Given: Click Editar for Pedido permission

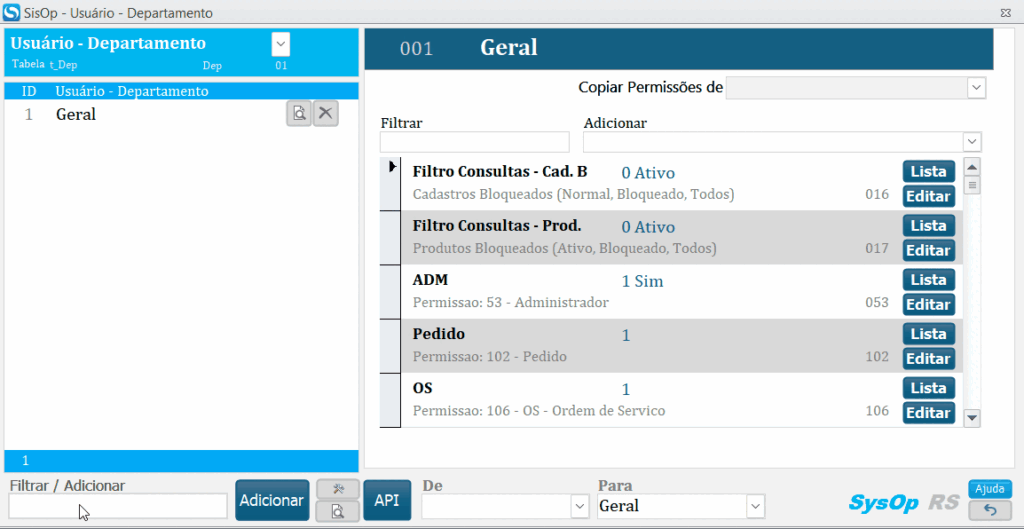Looking at the screenshot, I should click(x=928, y=359).
